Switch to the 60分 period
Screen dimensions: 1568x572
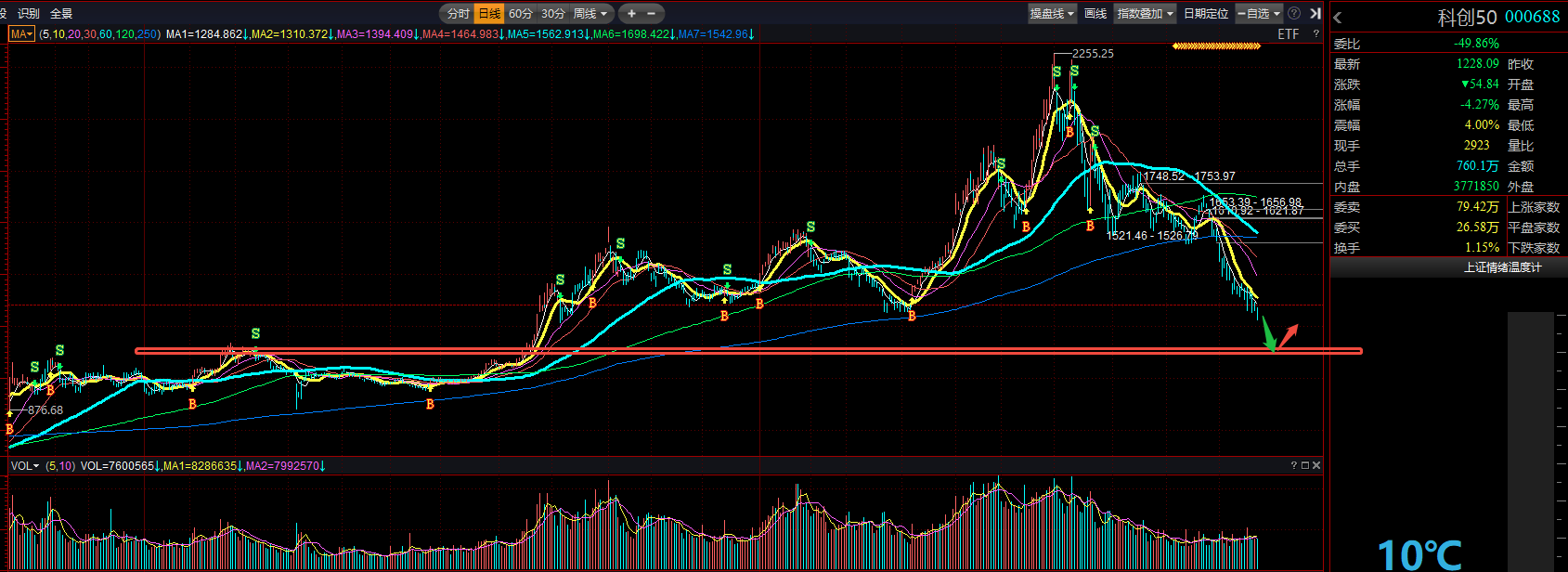[x=521, y=13]
